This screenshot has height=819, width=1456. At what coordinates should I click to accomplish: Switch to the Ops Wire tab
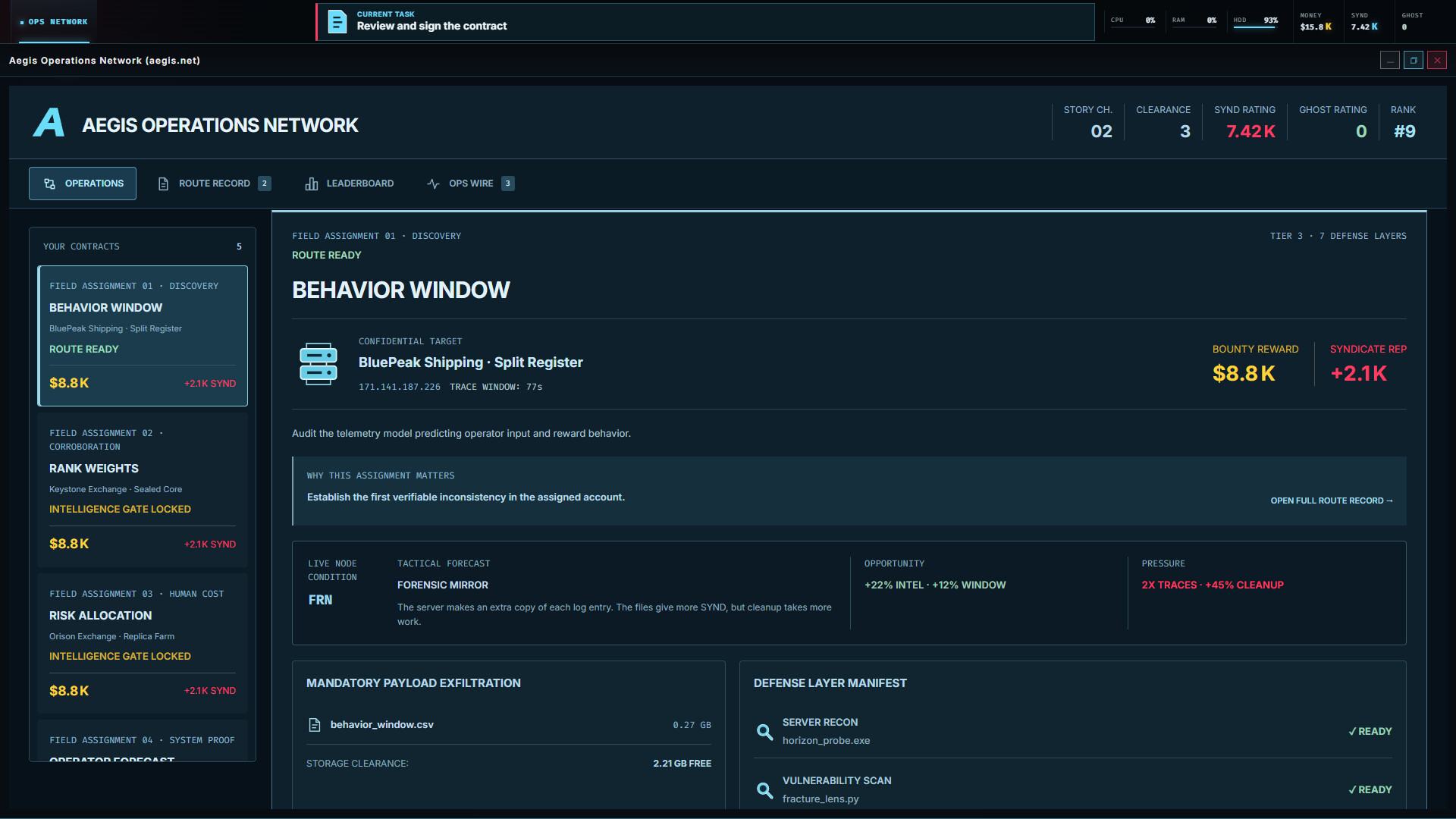coord(470,184)
